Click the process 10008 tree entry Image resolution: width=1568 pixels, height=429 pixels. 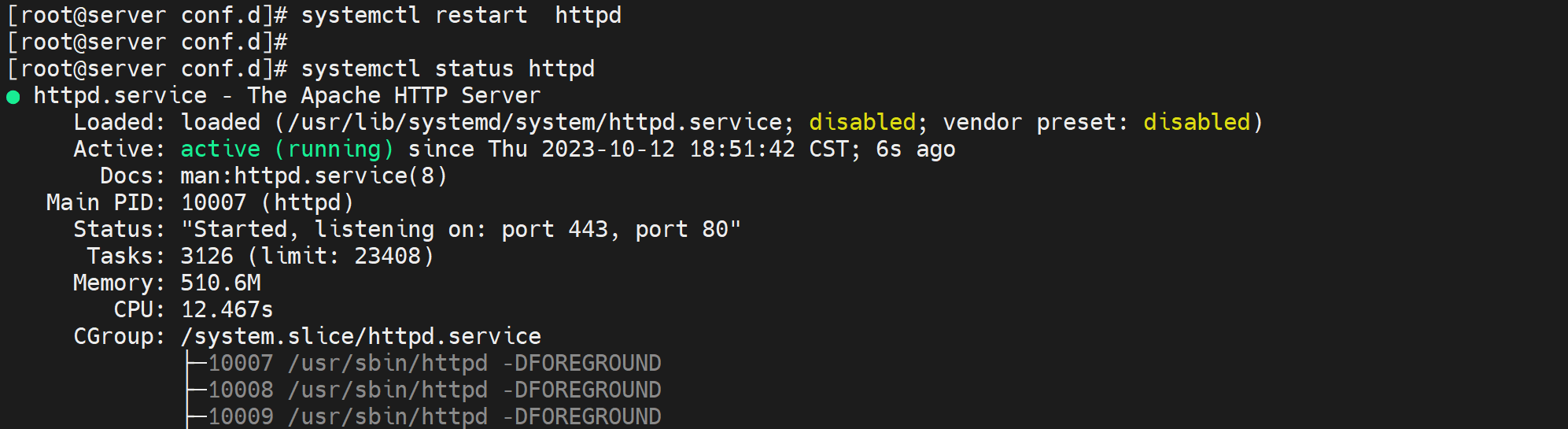point(434,390)
